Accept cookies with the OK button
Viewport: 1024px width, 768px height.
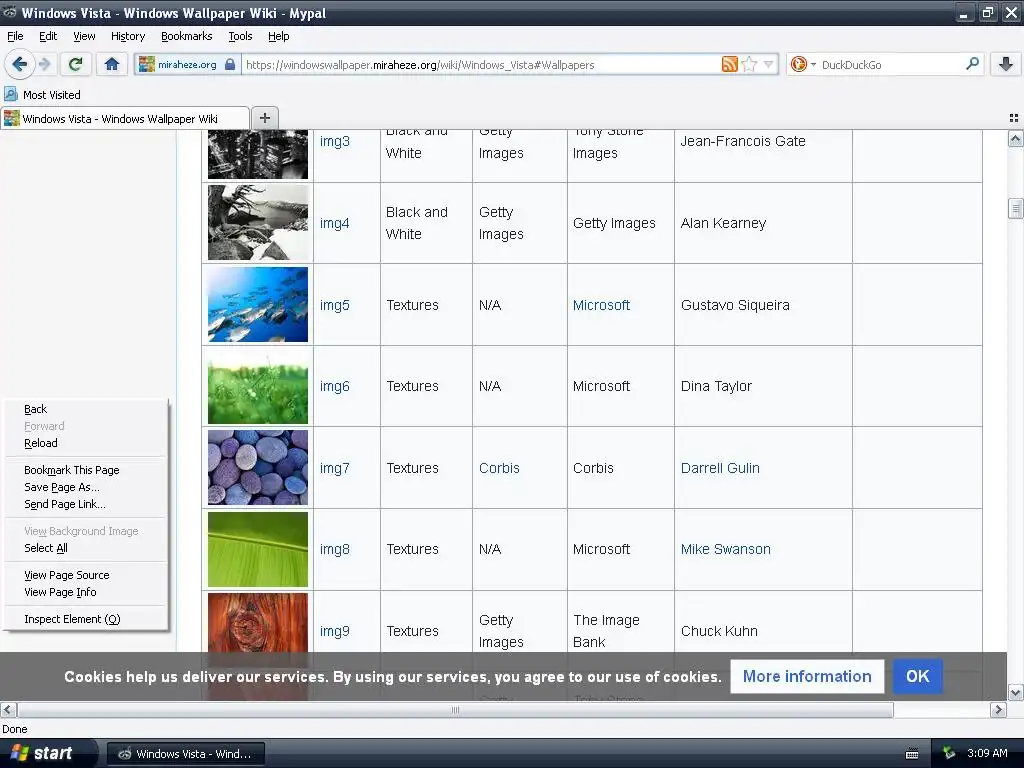point(918,677)
